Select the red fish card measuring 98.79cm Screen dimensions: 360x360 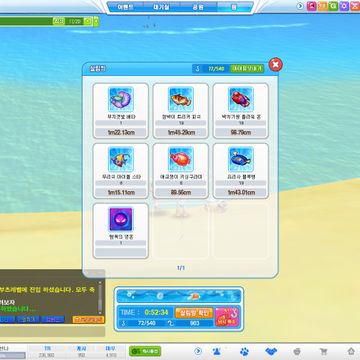coord(241,111)
